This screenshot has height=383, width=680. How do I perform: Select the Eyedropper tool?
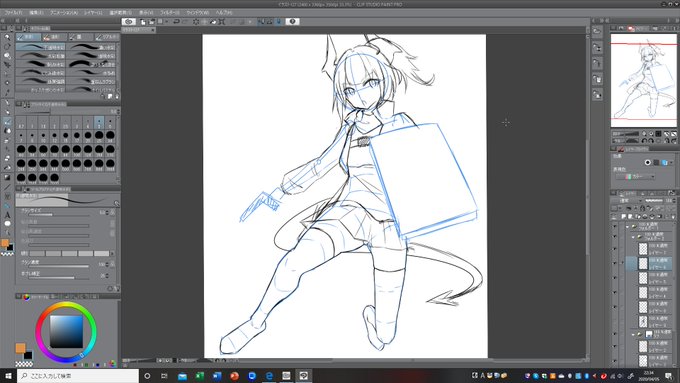click(x=7, y=92)
